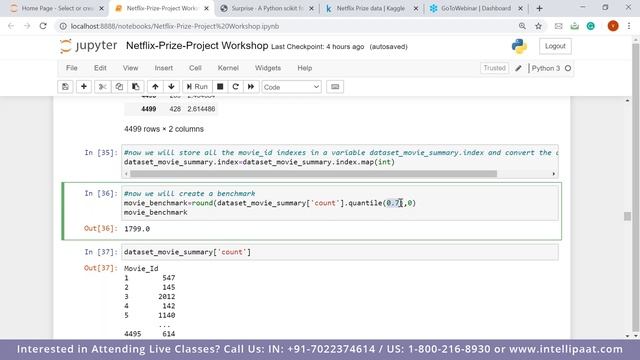Click the mail extension icon
The image size is (640, 360).
point(558,26)
